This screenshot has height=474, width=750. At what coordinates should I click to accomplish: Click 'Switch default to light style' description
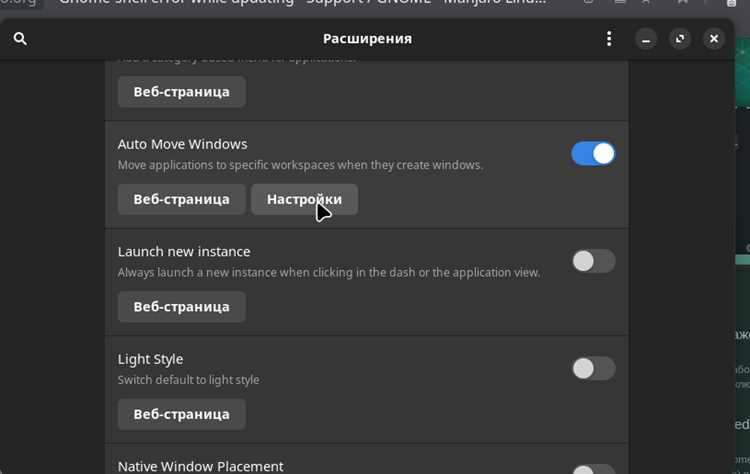[188, 380]
